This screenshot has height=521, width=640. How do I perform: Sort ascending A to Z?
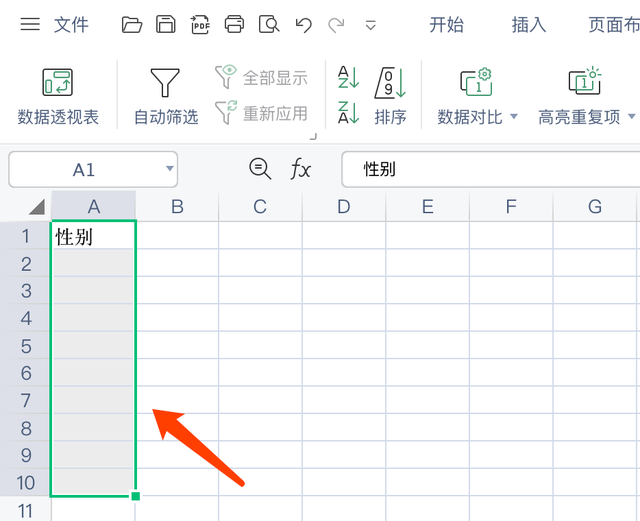point(348,77)
